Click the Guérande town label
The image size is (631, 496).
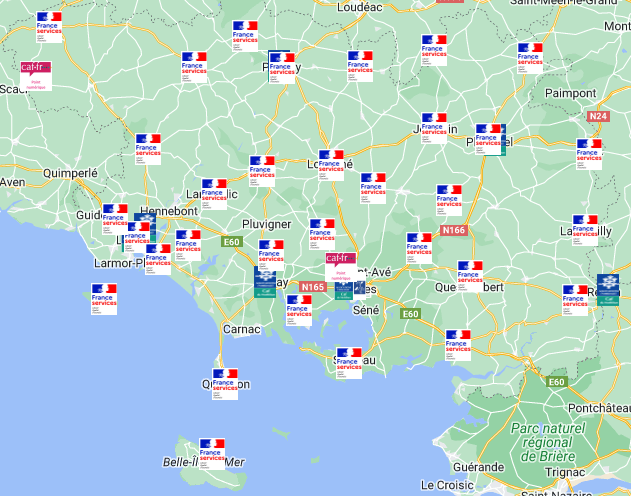[x=478, y=467]
